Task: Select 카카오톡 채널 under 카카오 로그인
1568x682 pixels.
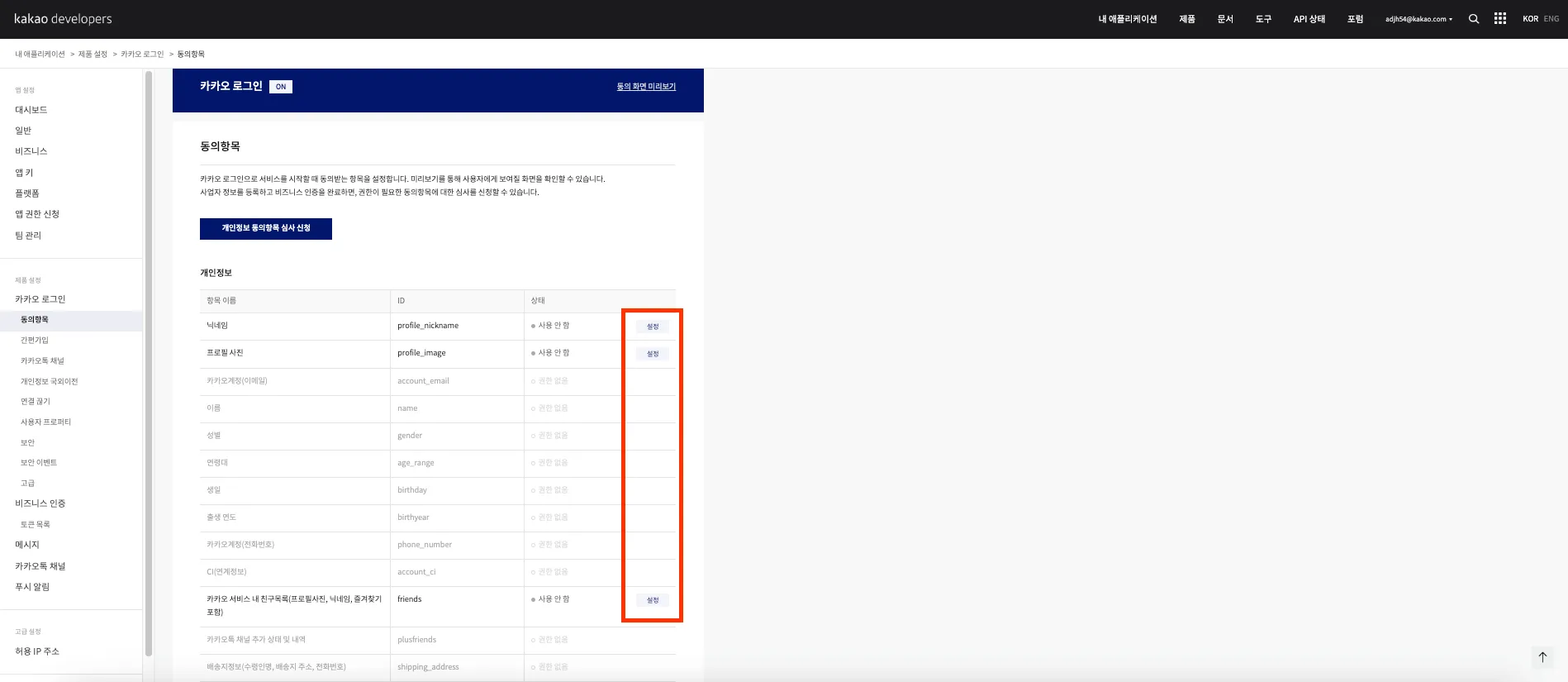Action: (42, 361)
